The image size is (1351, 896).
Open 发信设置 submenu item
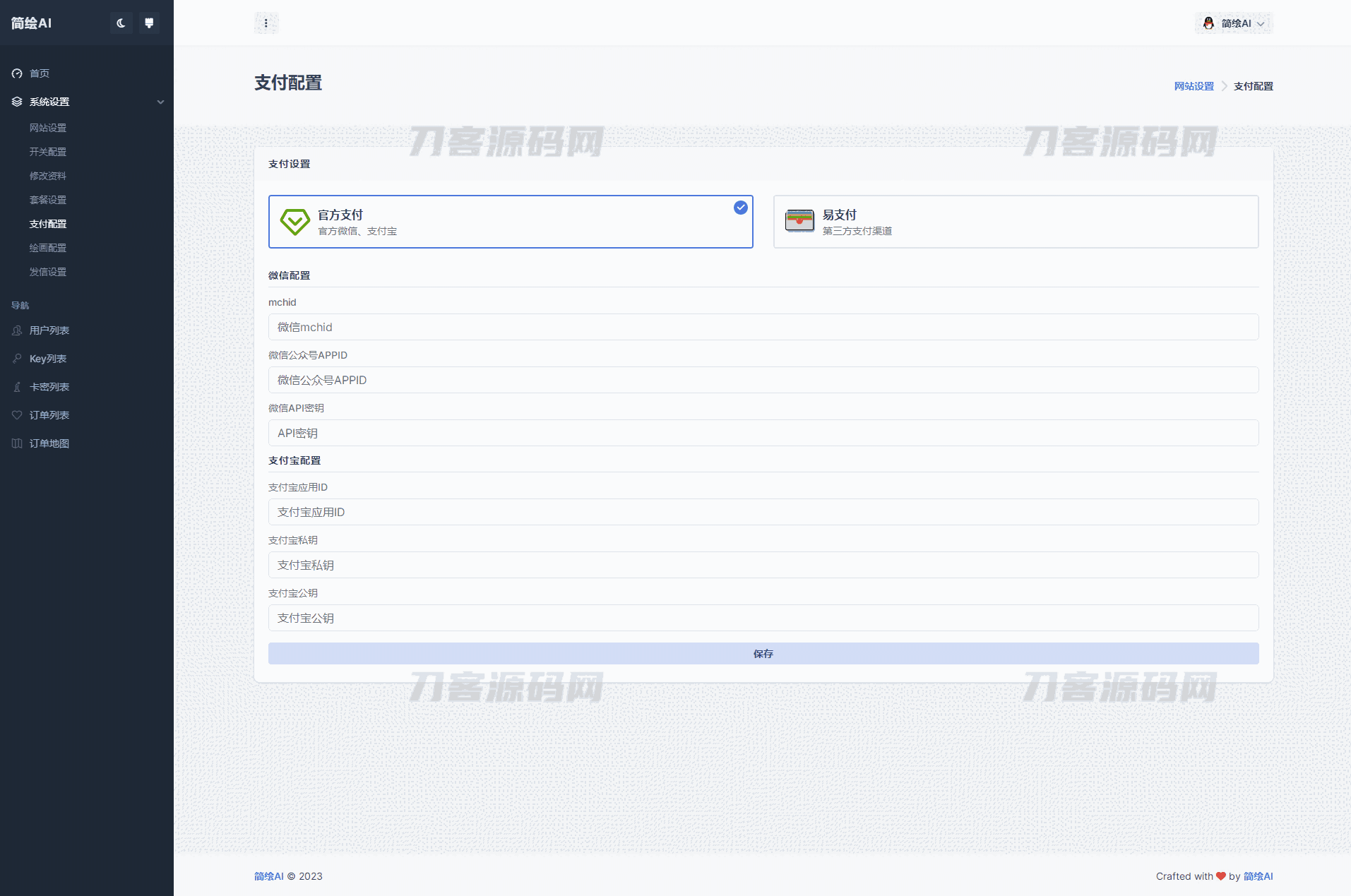pyautogui.click(x=48, y=272)
